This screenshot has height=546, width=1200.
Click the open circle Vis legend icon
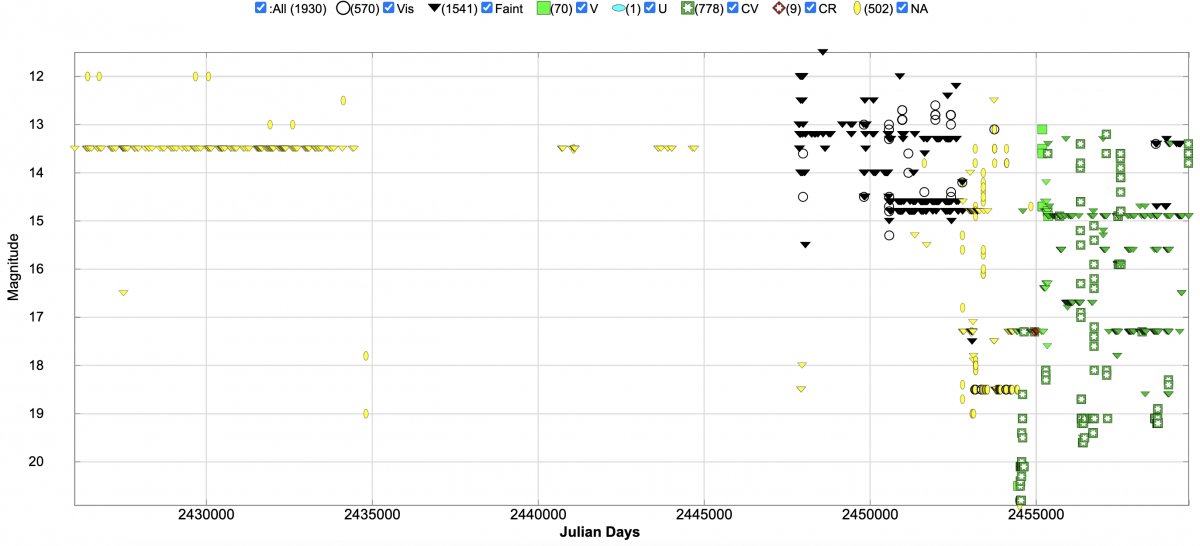click(x=343, y=8)
